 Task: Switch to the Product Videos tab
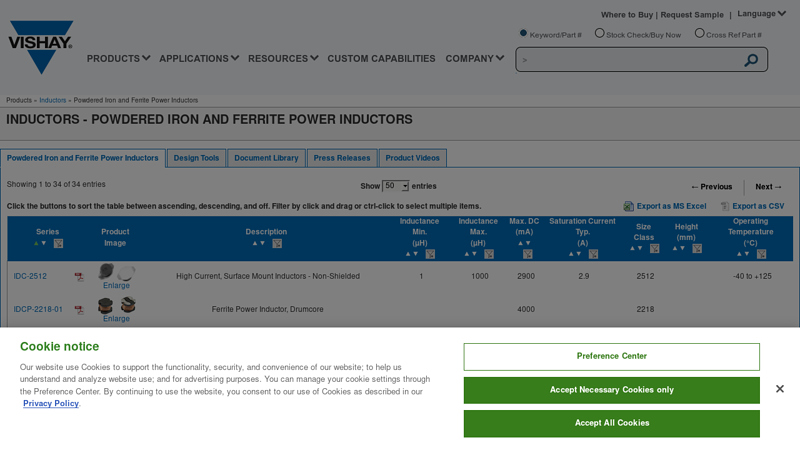tap(412, 158)
